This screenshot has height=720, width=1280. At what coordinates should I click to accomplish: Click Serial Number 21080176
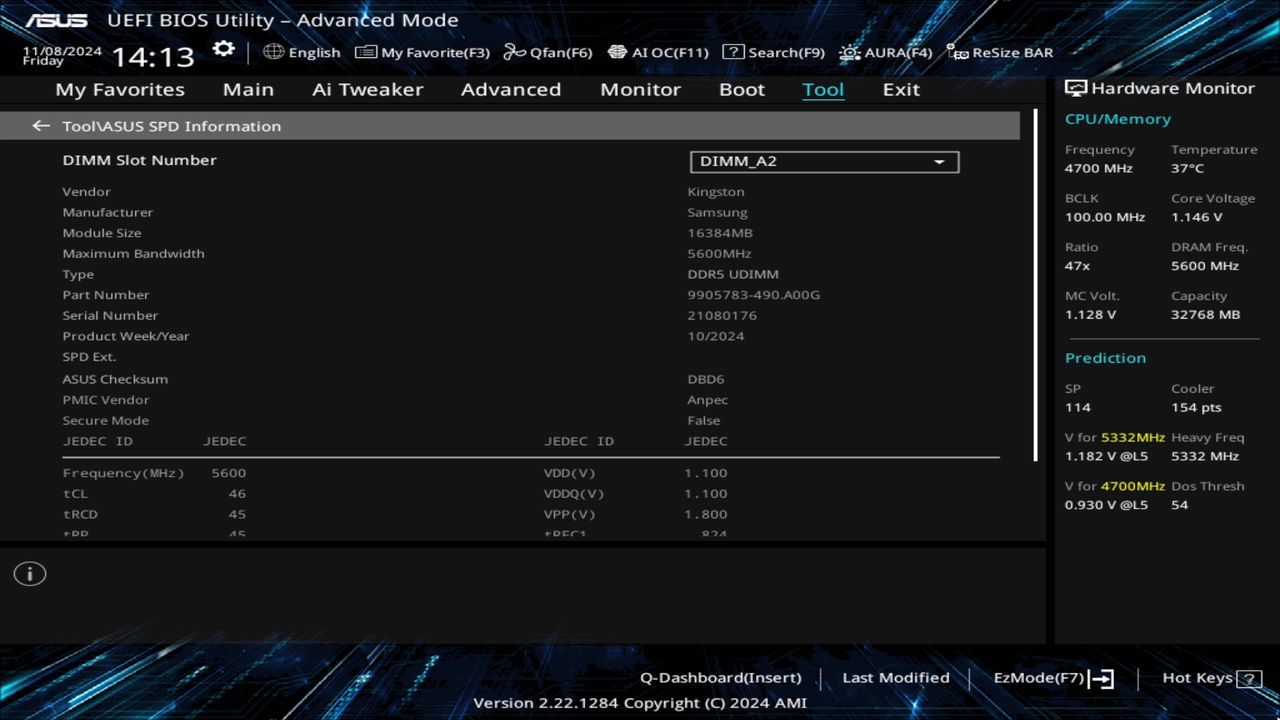[x=722, y=316]
